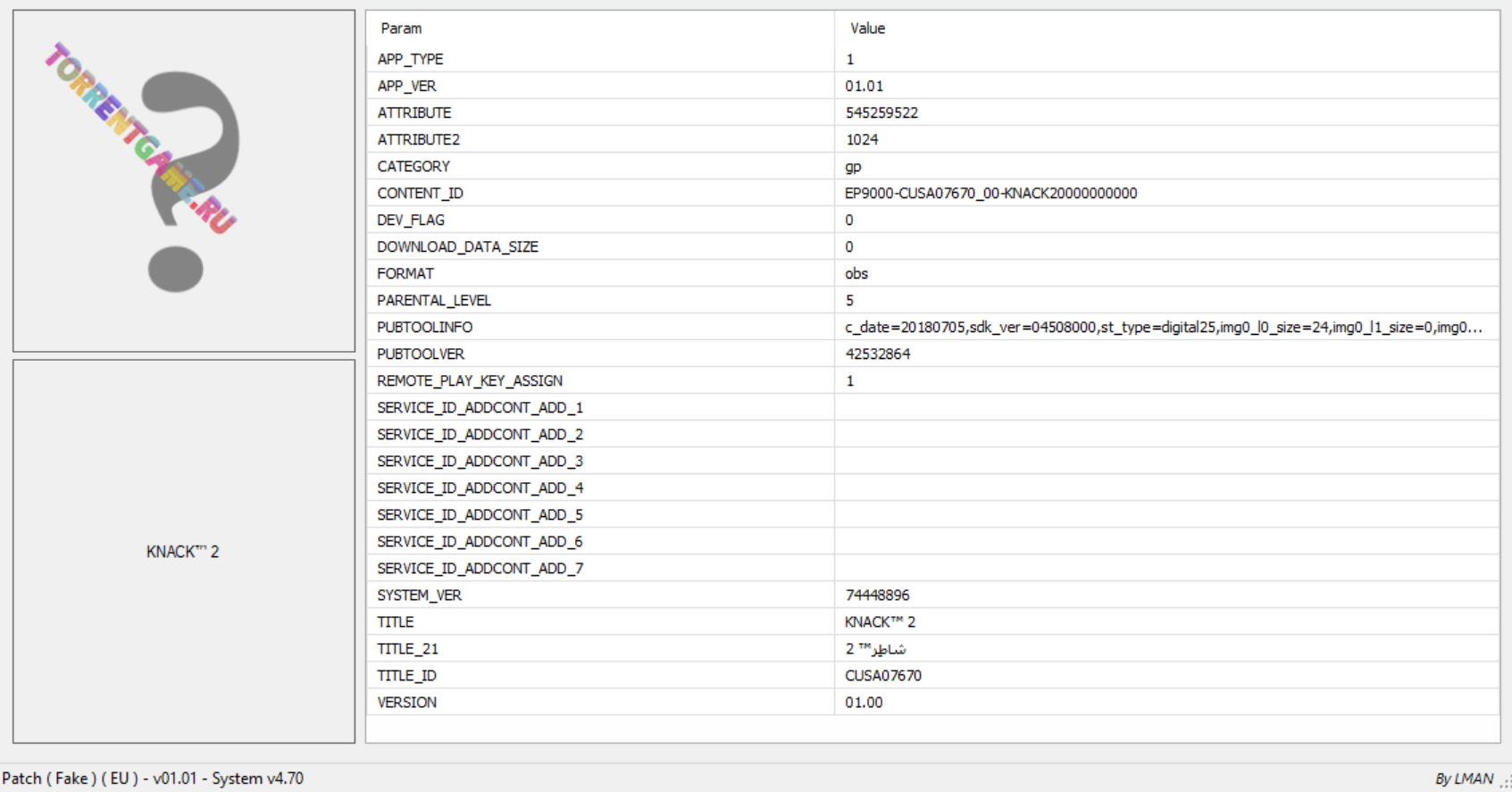Click the KNACK 2 title preview panel
This screenshot has width=1512, height=792.
[183, 551]
